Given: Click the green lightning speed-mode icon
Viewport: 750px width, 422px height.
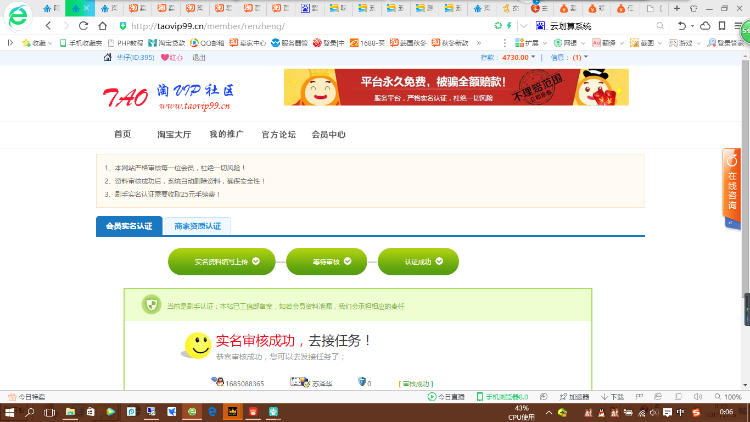Looking at the screenshot, I should (509, 26).
